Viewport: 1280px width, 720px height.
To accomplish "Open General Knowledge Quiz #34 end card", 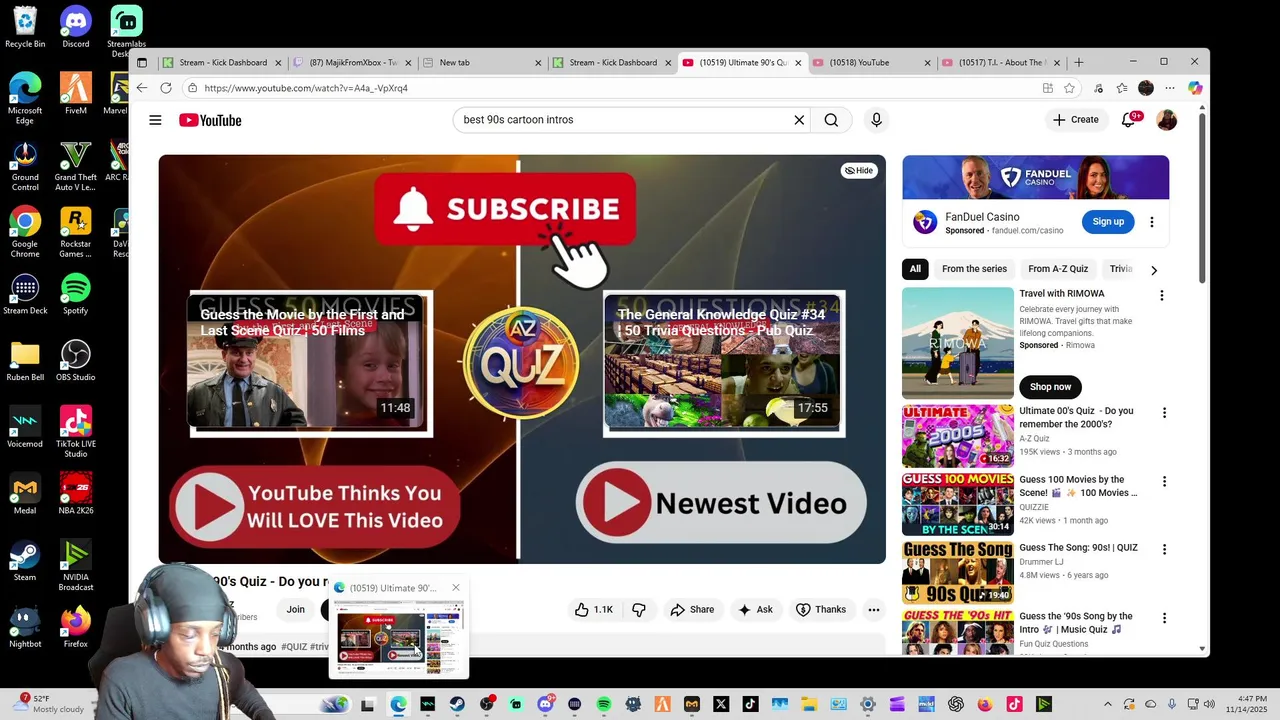I will click(x=724, y=364).
